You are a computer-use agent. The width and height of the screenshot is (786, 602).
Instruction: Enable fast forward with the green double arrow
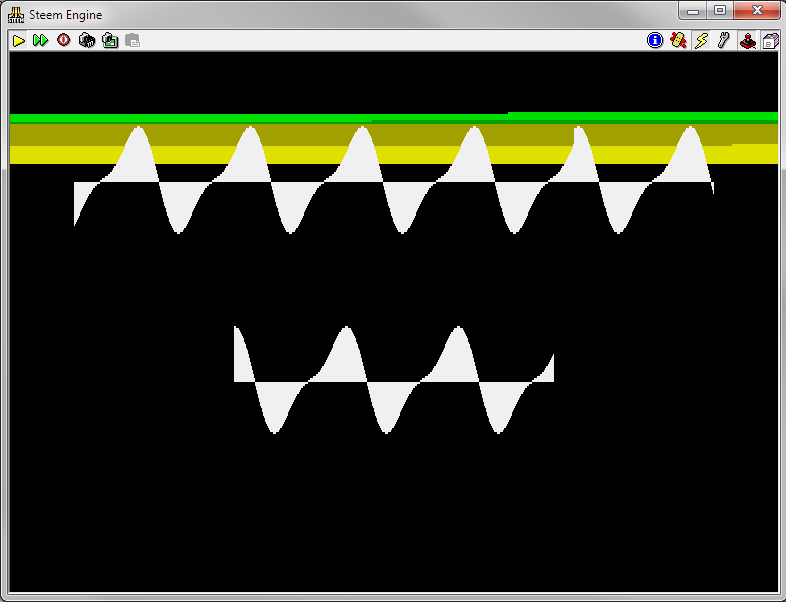(x=40, y=41)
